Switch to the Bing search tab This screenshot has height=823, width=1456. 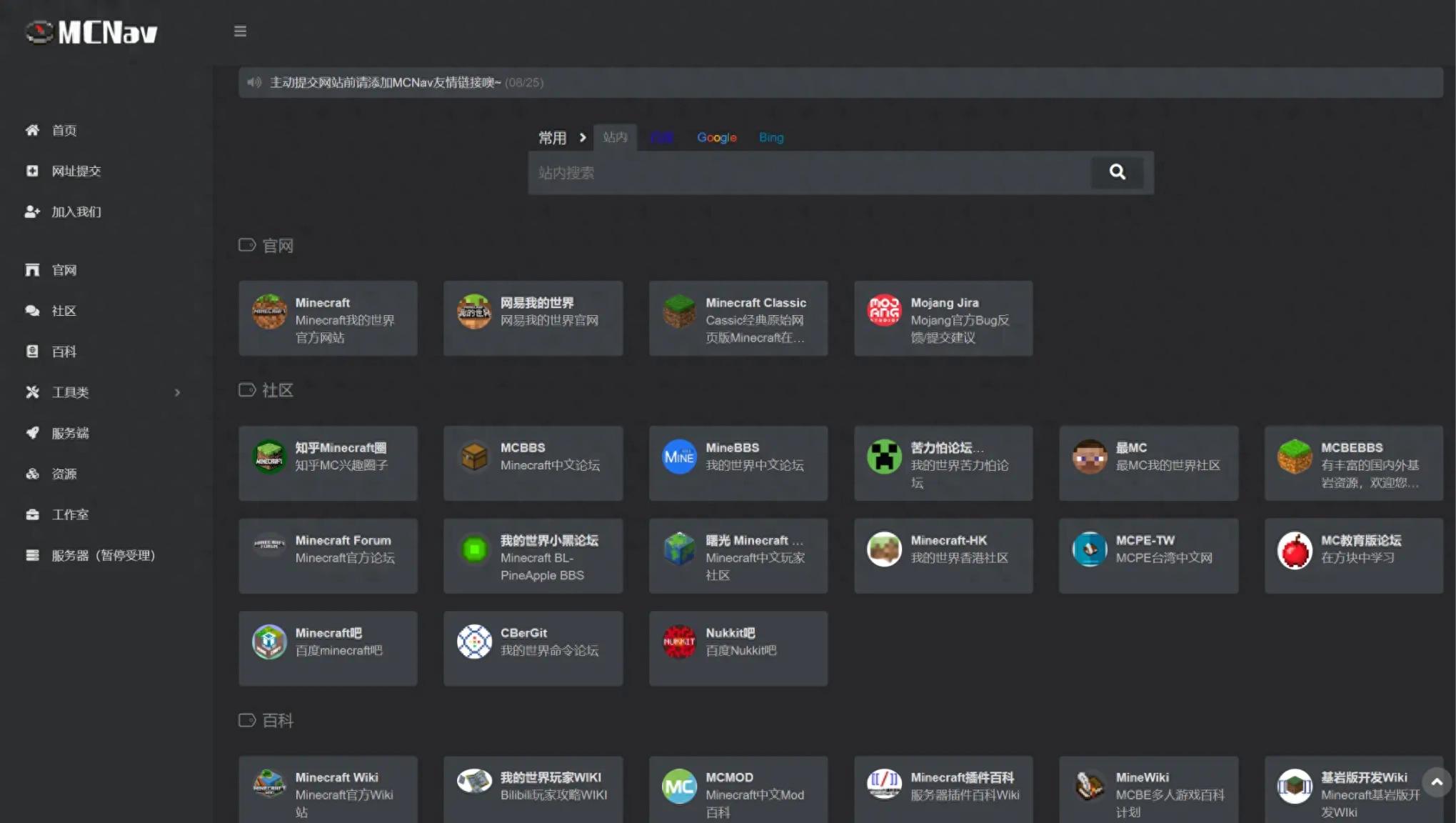(x=770, y=137)
